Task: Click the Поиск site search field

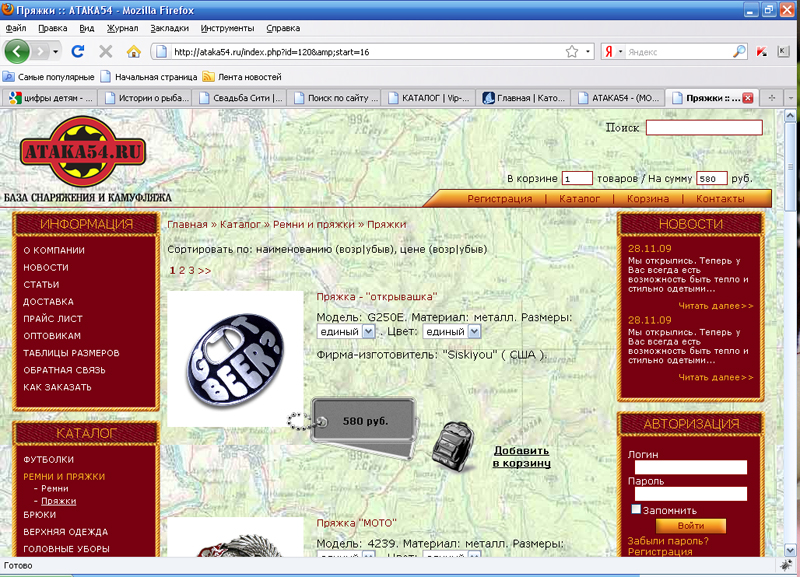Action: coord(703,128)
